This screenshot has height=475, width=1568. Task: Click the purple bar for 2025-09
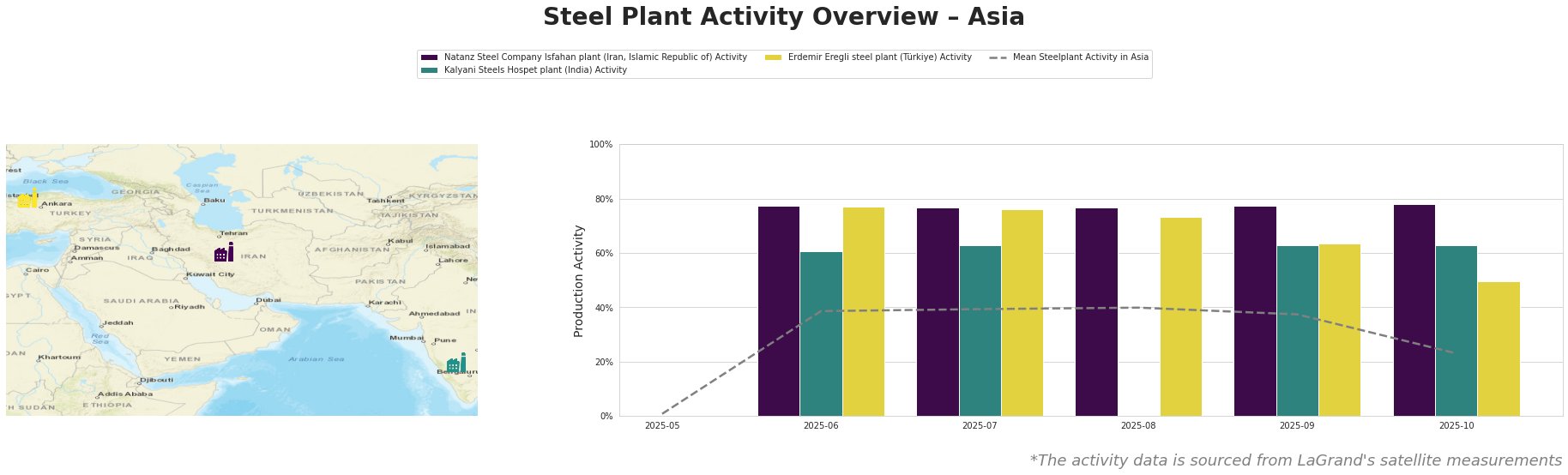point(1255,311)
